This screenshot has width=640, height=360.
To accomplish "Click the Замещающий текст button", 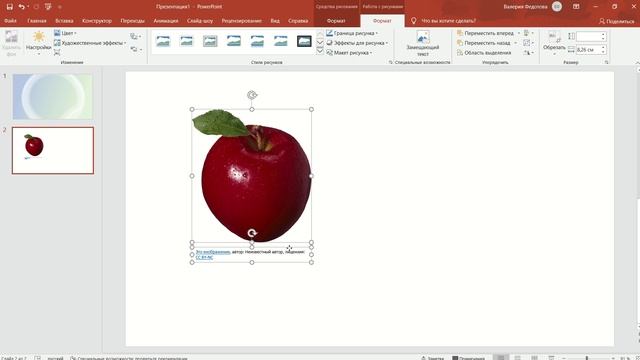I will (422, 44).
